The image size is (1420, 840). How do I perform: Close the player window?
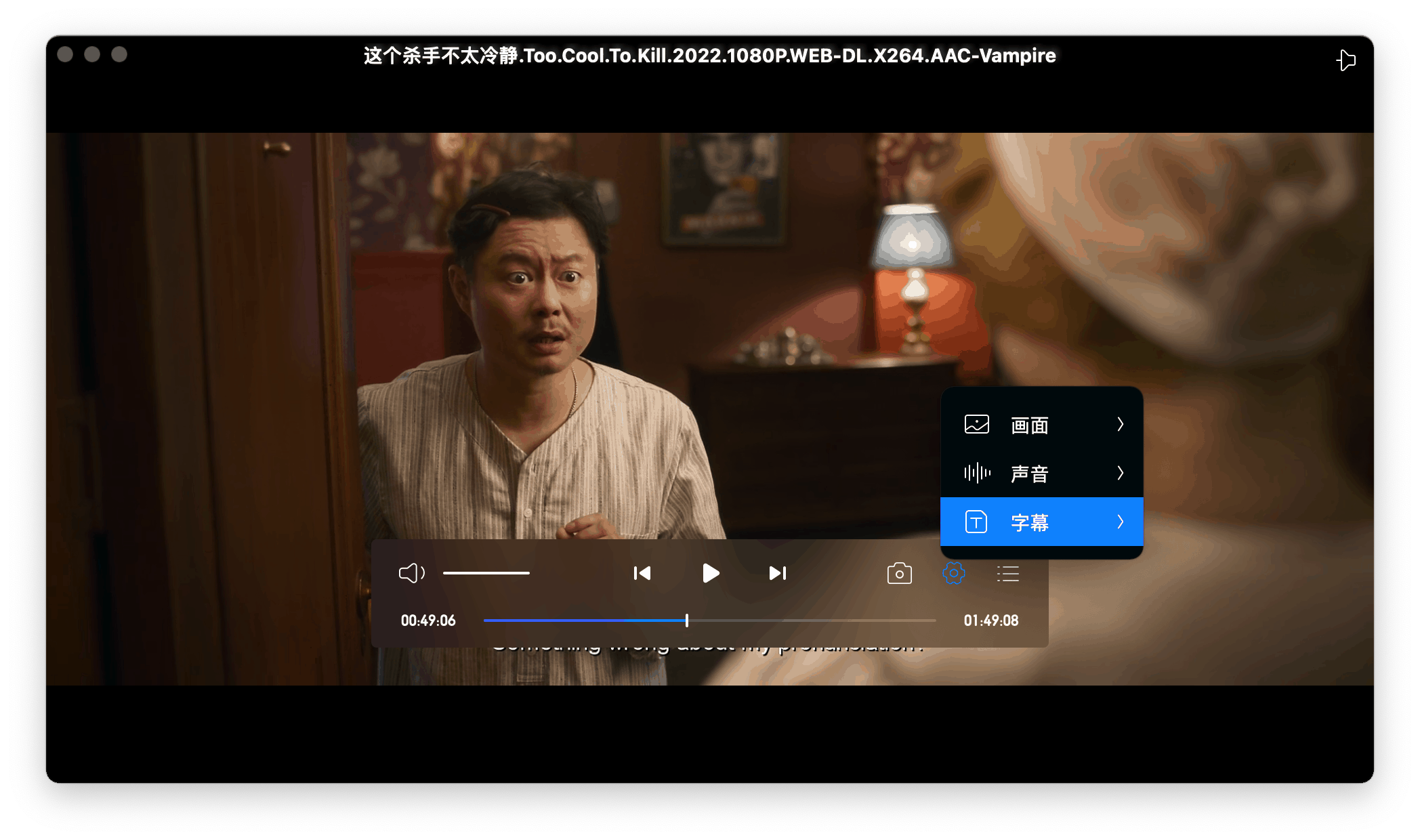pyautogui.click(x=65, y=54)
